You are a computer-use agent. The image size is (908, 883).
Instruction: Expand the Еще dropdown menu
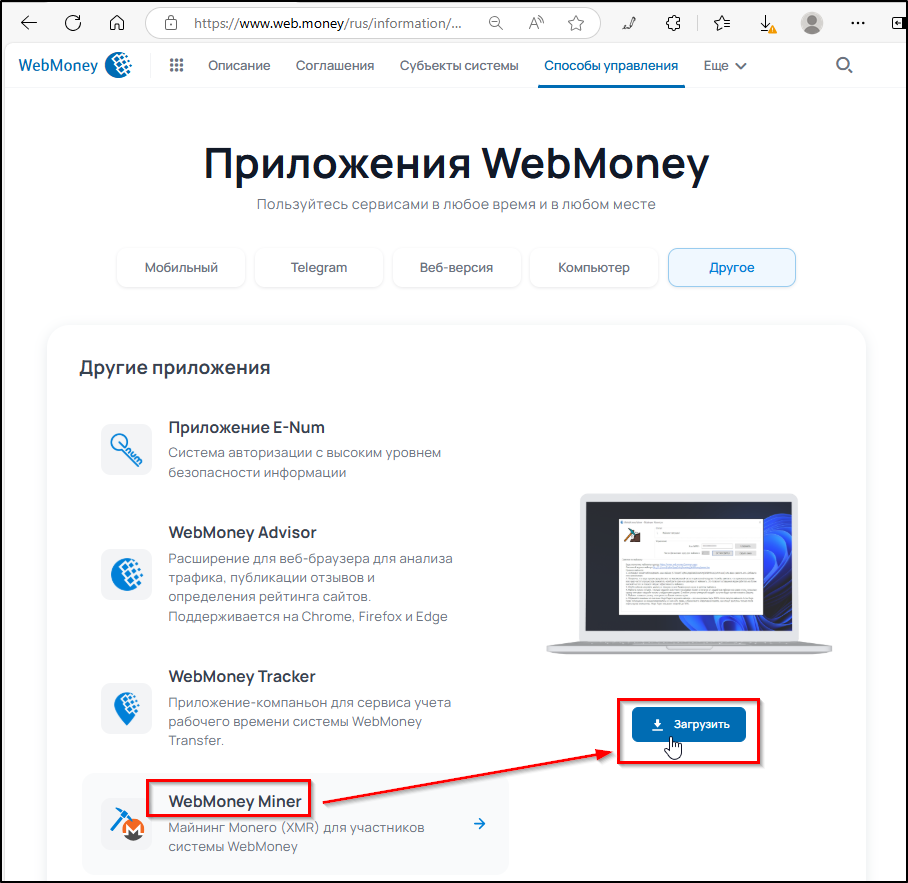click(724, 66)
